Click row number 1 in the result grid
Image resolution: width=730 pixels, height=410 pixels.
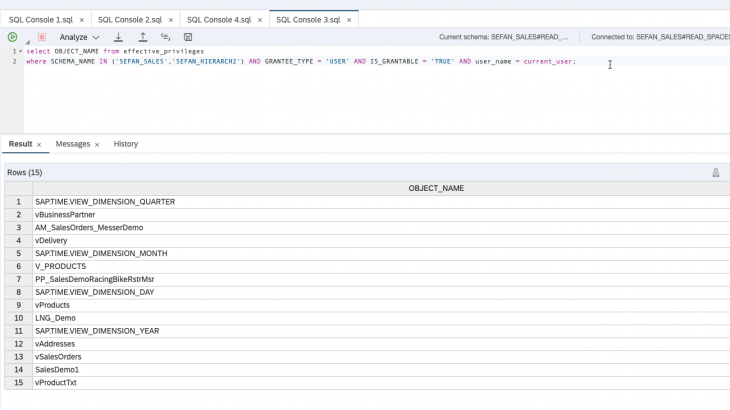click(19, 202)
